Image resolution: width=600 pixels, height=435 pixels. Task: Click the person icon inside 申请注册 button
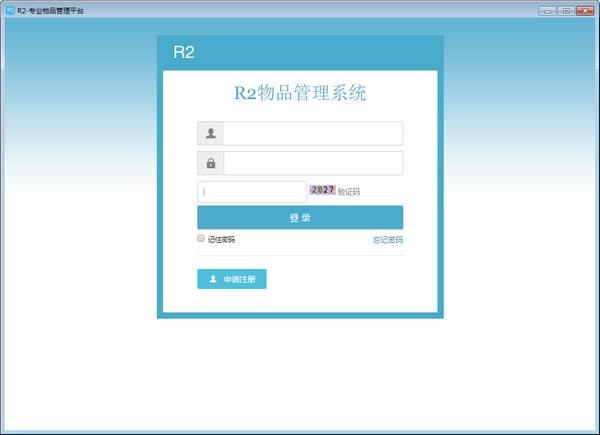(213, 279)
